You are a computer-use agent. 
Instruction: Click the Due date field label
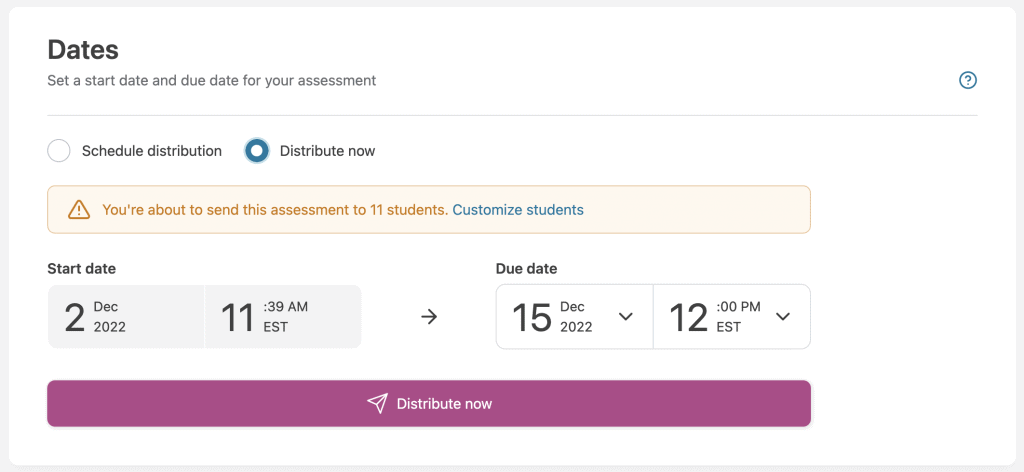526,268
